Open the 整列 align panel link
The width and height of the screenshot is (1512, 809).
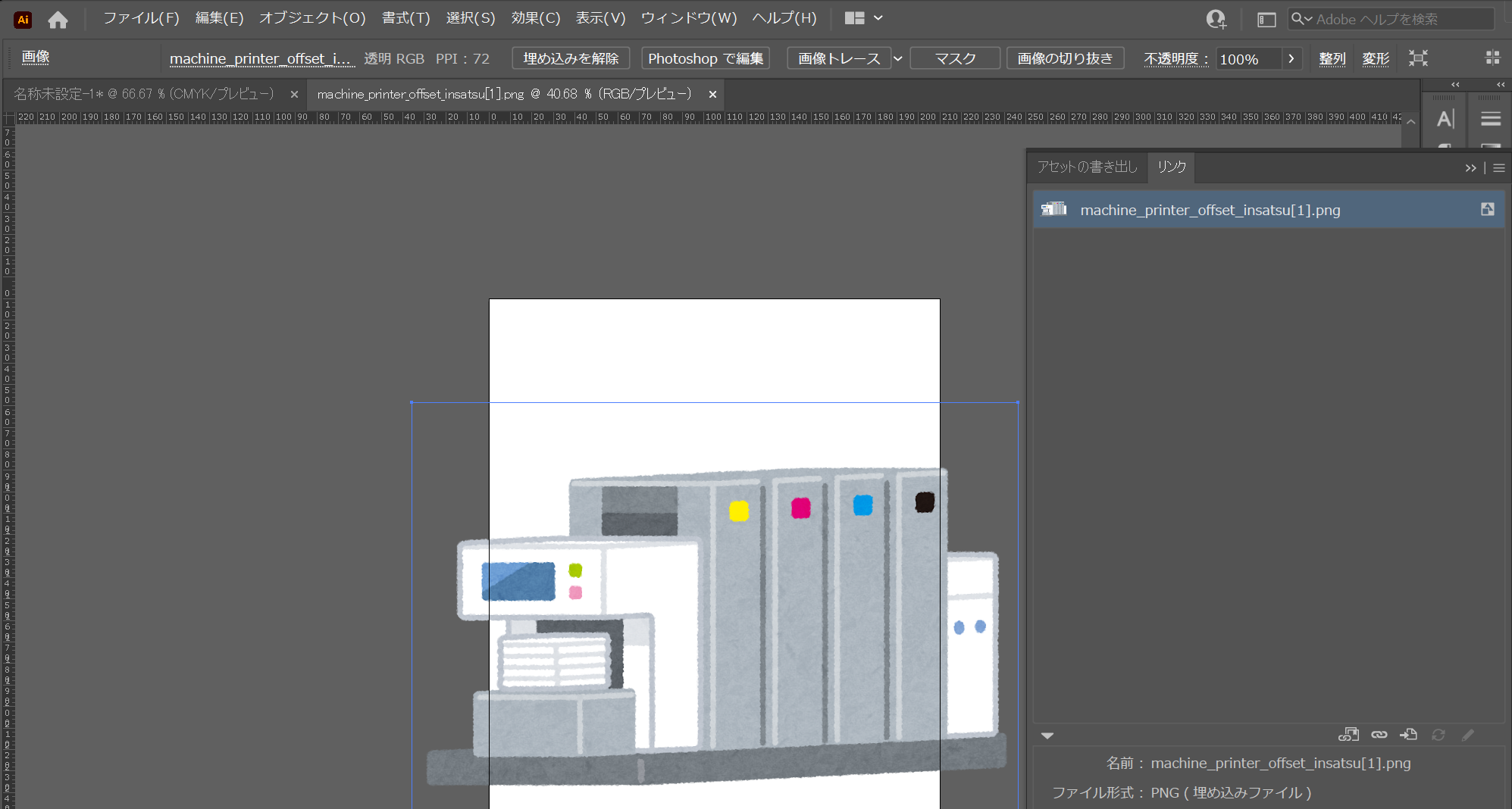(1332, 59)
